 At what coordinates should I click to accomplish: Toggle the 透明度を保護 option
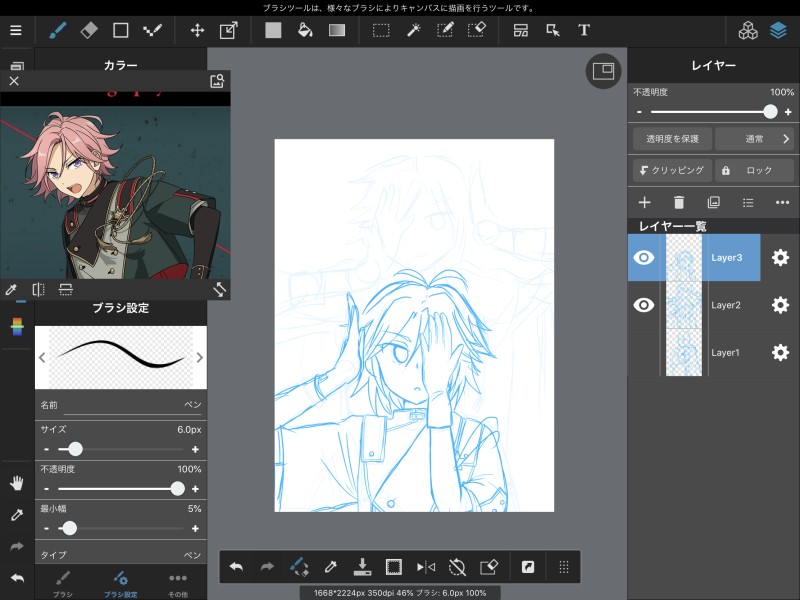click(672, 139)
